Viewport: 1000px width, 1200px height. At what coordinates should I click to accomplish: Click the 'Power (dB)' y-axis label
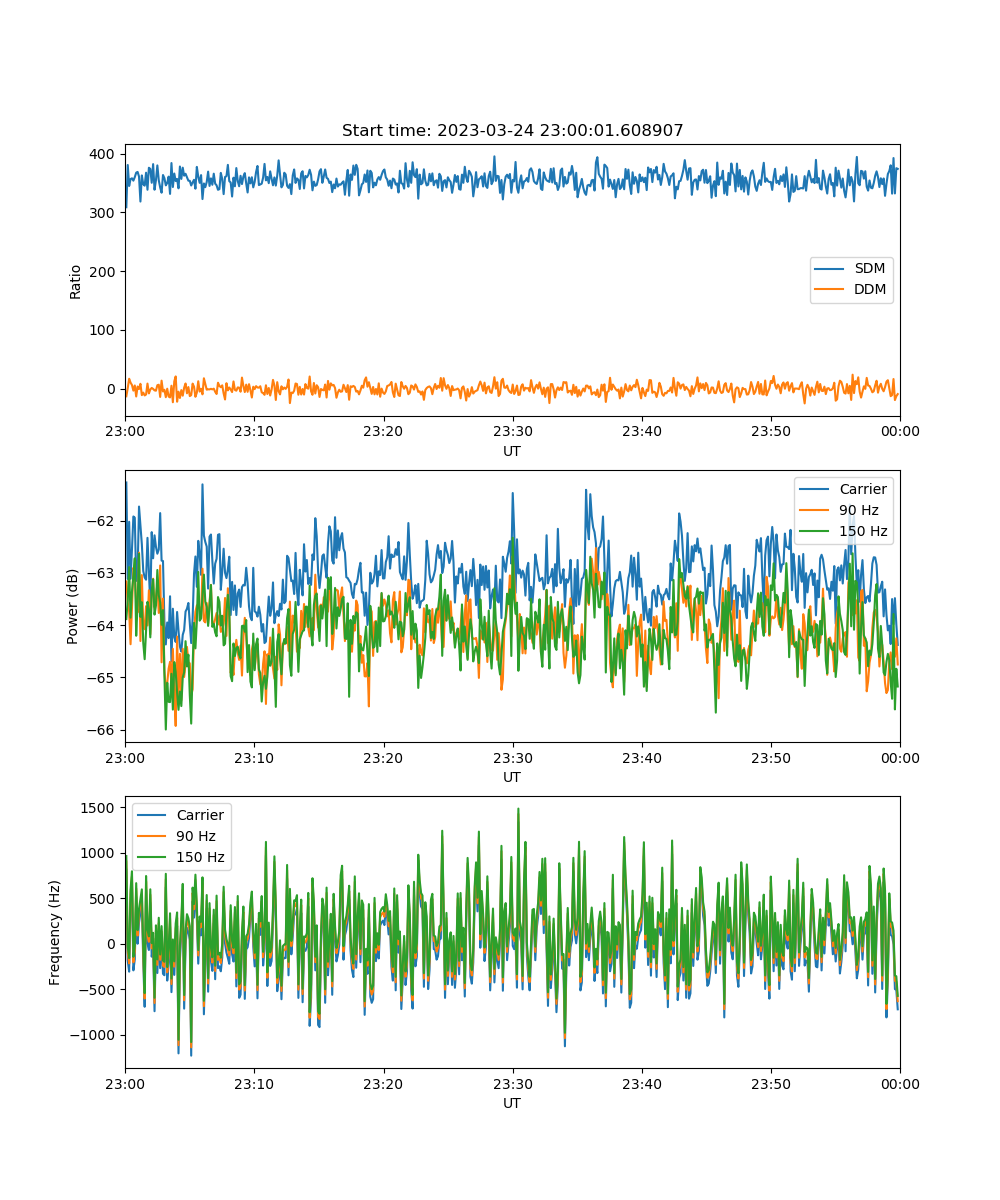point(73,607)
